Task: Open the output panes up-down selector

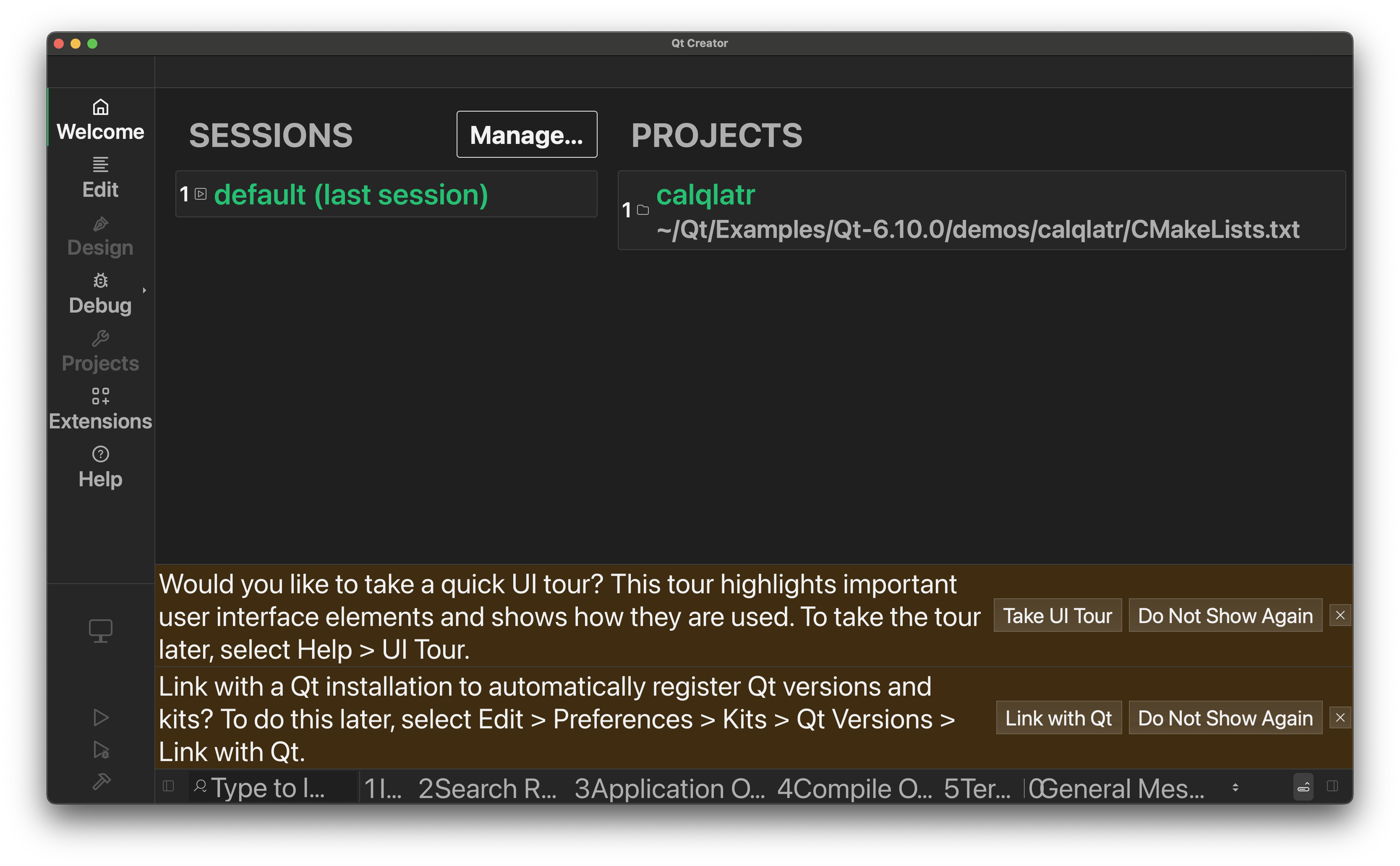Action: tap(1235, 788)
